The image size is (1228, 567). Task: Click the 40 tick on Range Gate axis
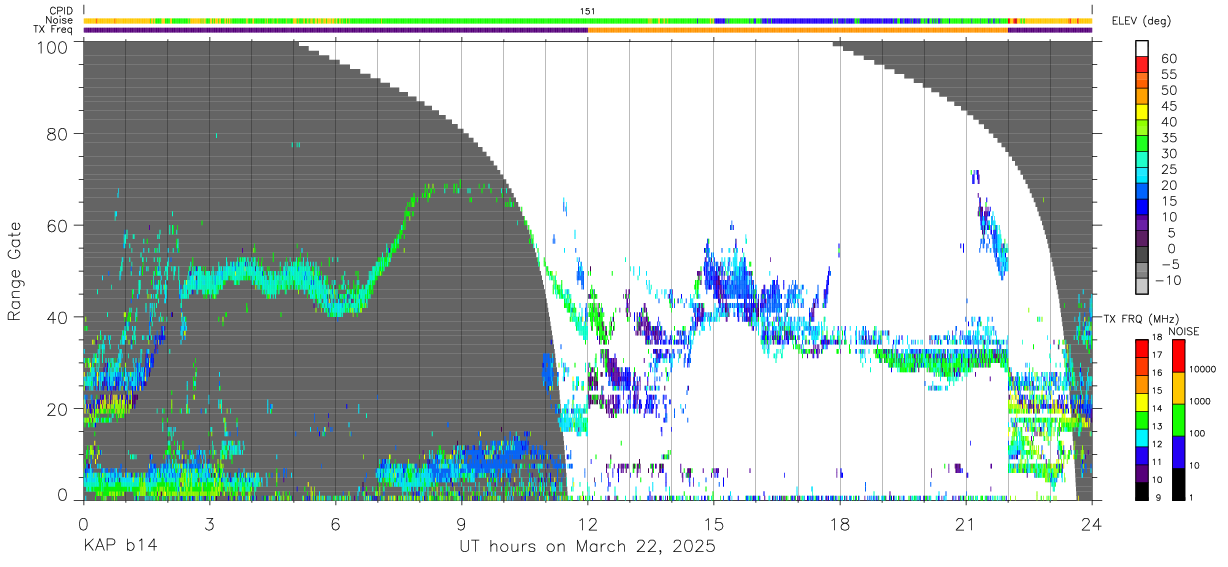(59, 317)
